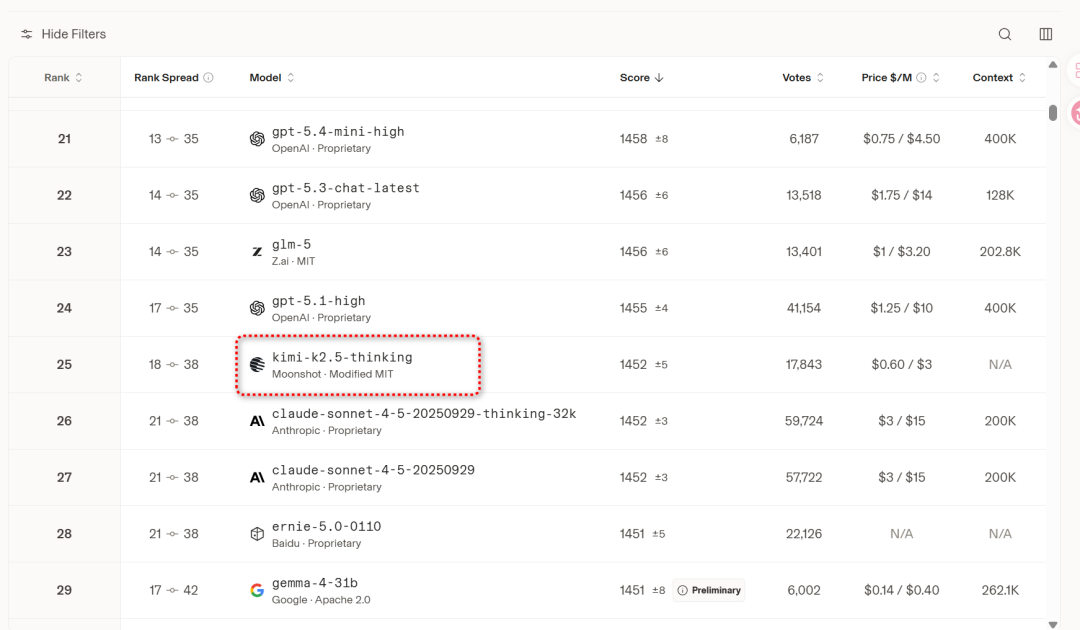Image resolution: width=1080 pixels, height=630 pixels.
Task: Click rank spread 13–35 in row 21
Action: click(x=174, y=139)
